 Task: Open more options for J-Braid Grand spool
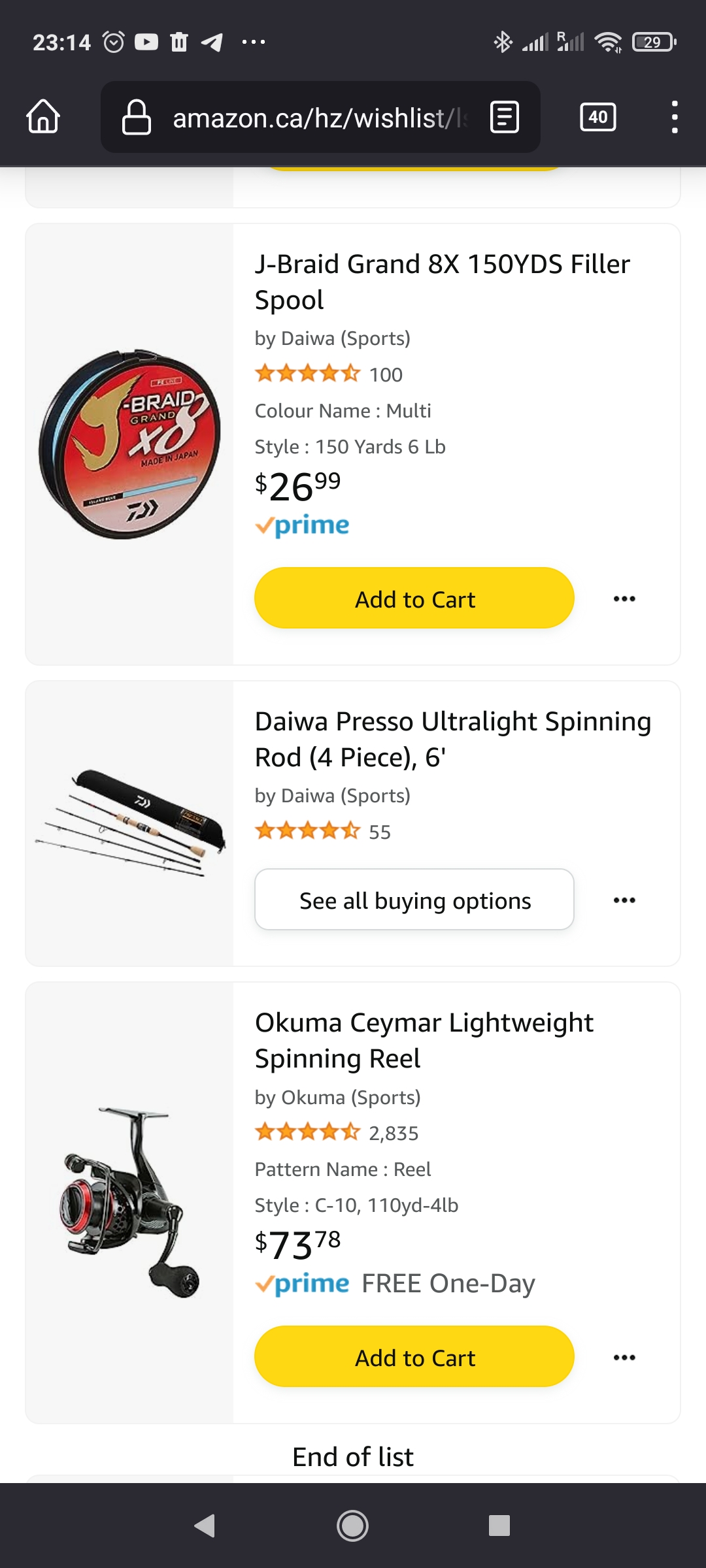(624, 599)
